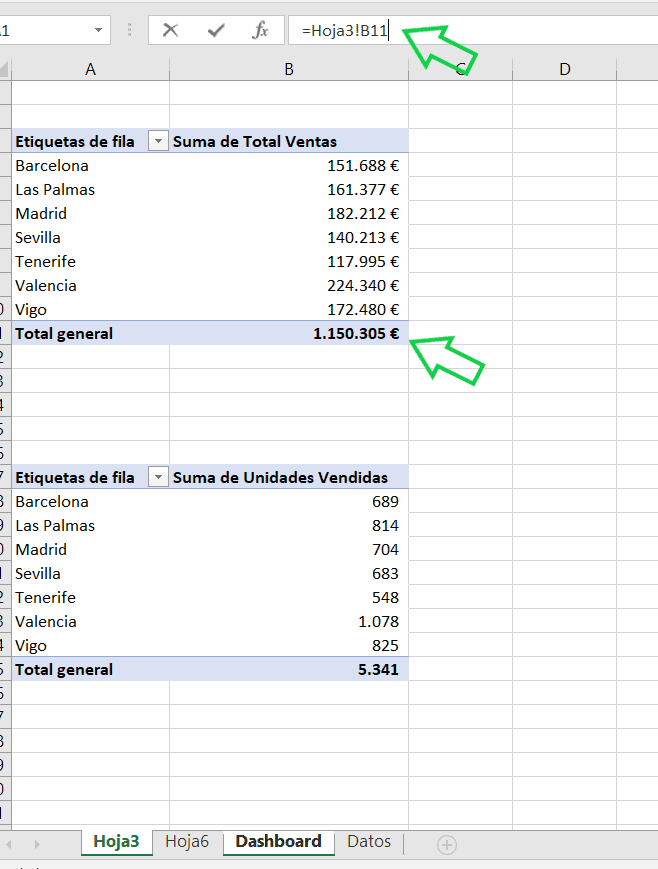Select Las Palmas units cell 814

[289, 525]
